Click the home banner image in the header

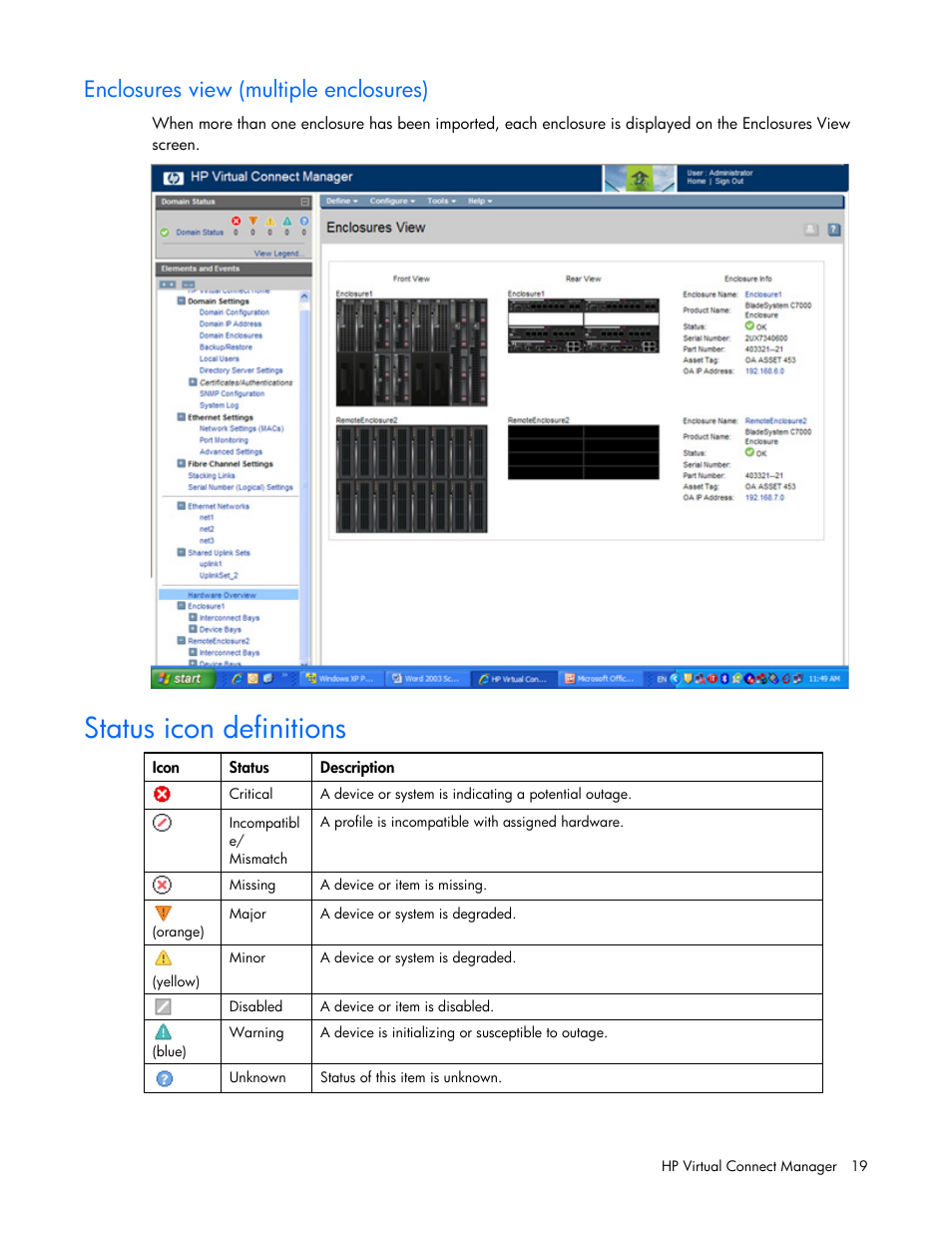click(x=640, y=178)
